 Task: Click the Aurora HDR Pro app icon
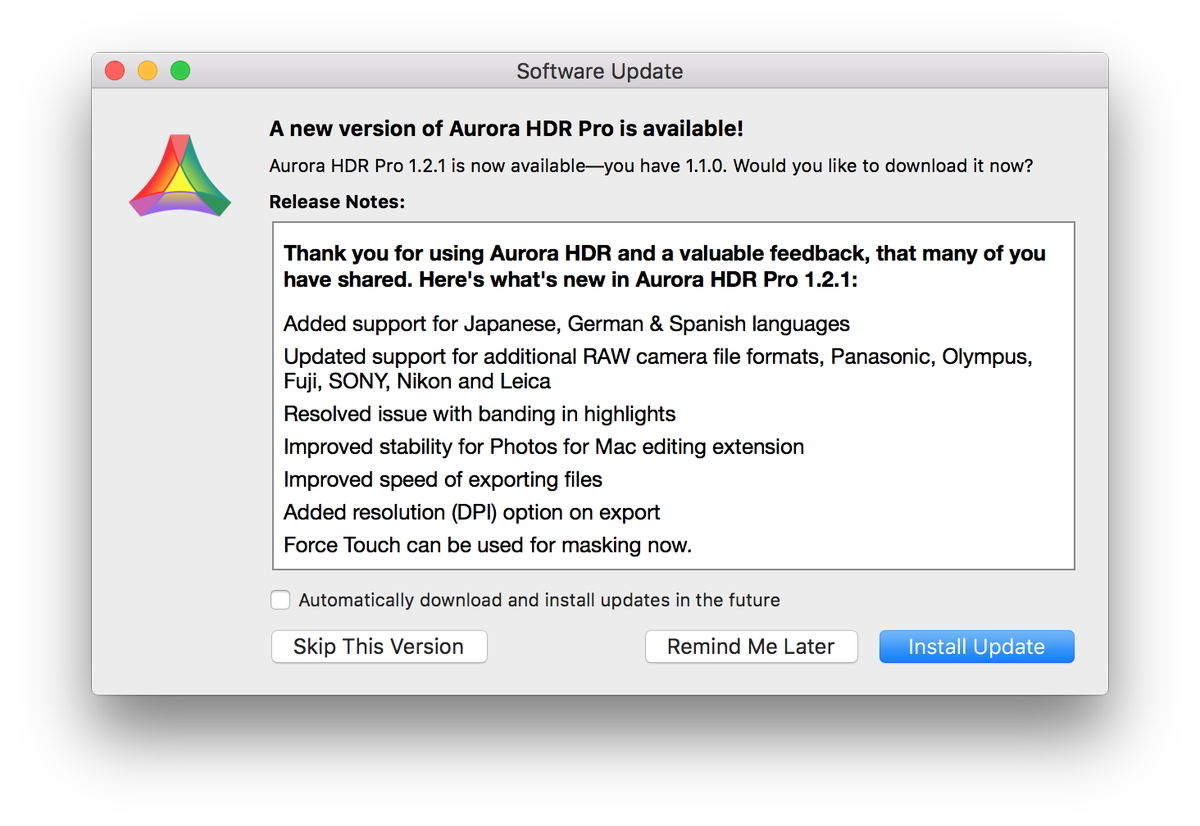(180, 174)
